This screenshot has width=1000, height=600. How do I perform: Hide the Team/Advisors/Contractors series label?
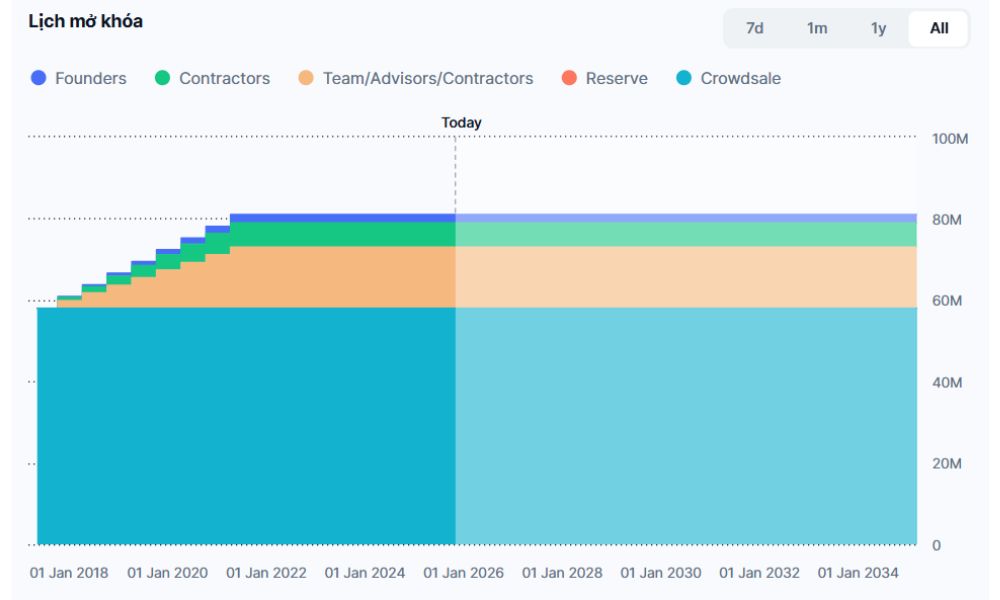427,78
